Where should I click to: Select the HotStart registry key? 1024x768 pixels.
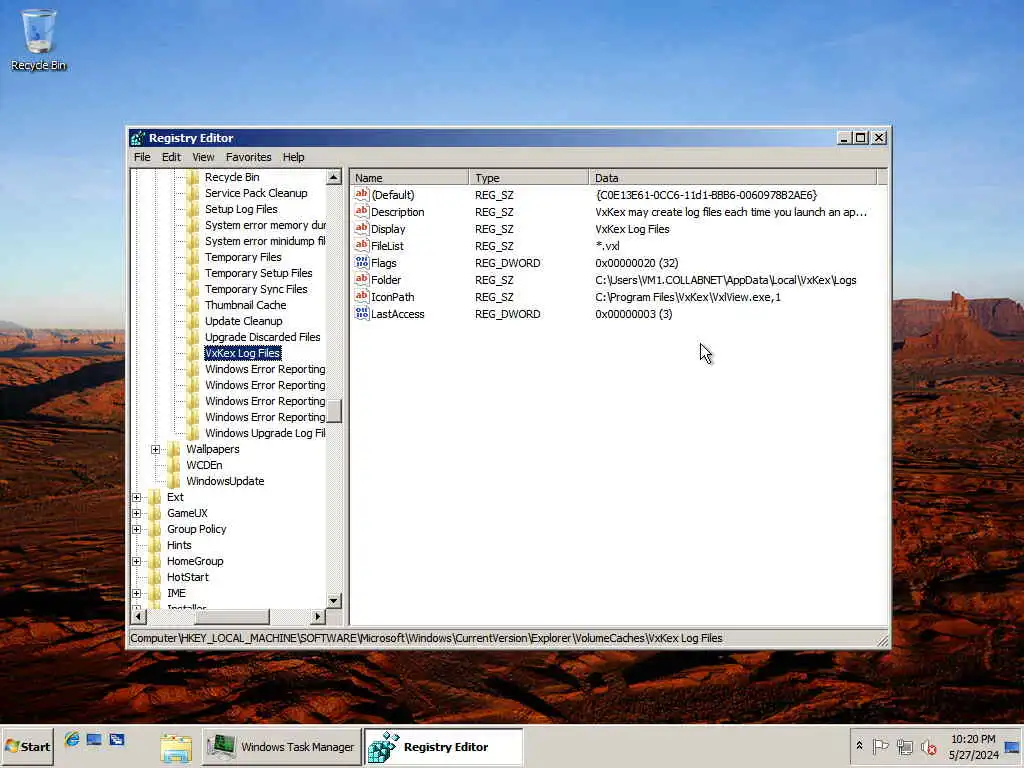click(x=187, y=577)
